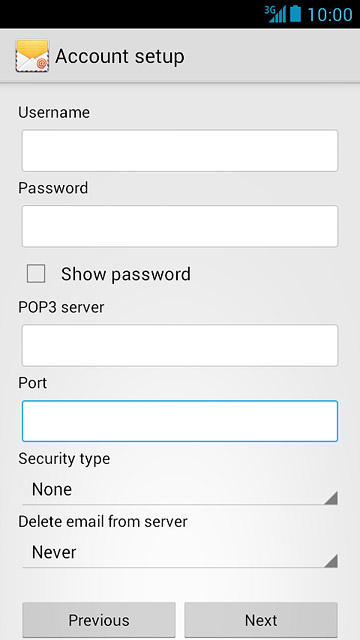
Task: Go back with the Previous button
Action: 99,620
